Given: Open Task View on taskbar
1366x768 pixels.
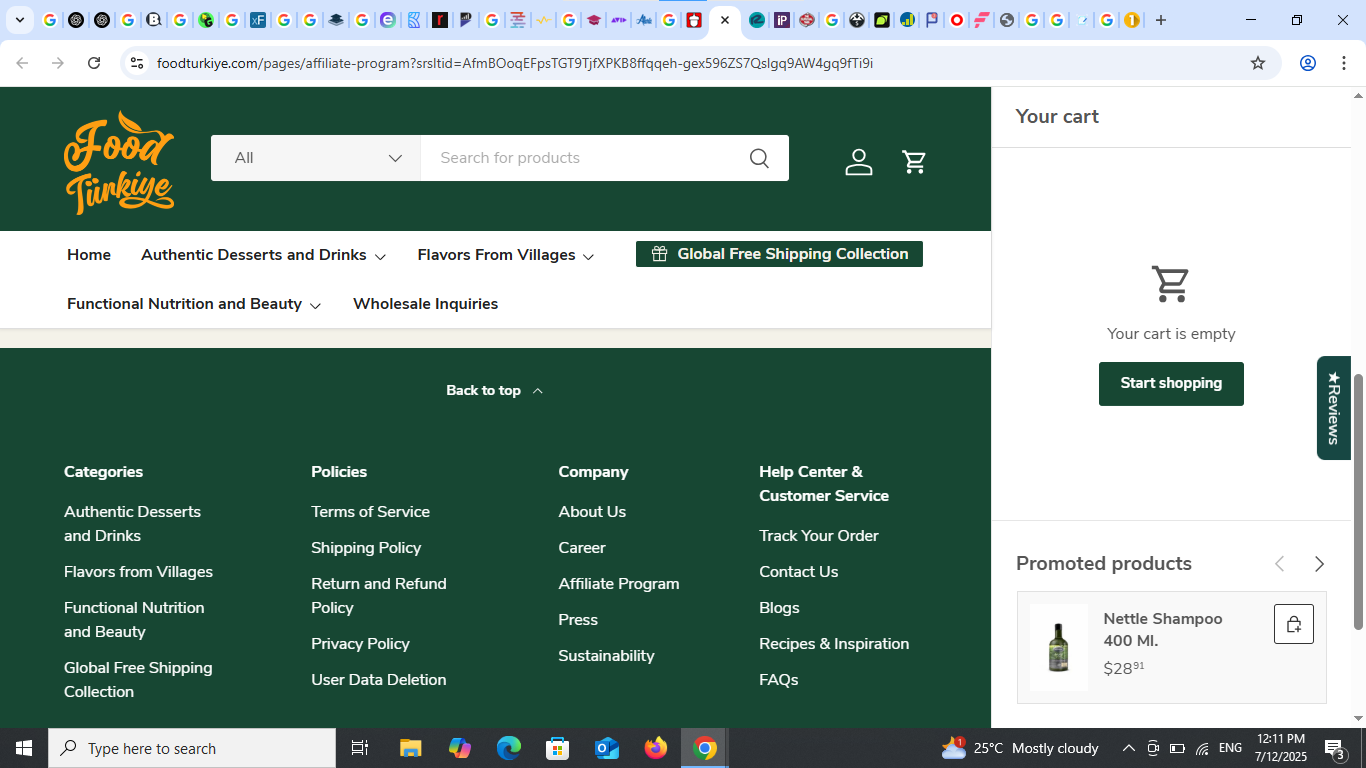Looking at the screenshot, I should point(360,748).
